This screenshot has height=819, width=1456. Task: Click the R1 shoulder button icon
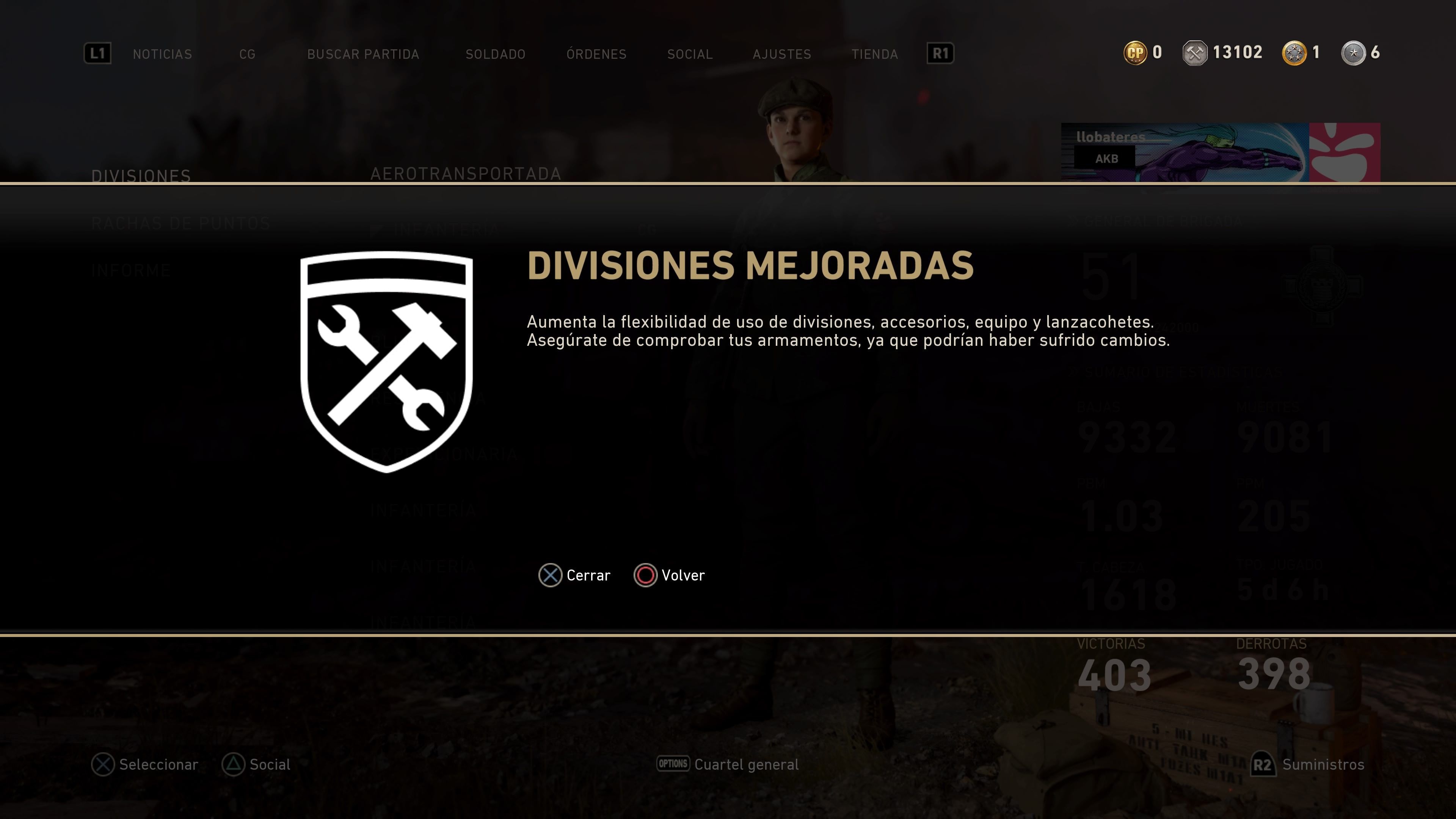point(940,53)
